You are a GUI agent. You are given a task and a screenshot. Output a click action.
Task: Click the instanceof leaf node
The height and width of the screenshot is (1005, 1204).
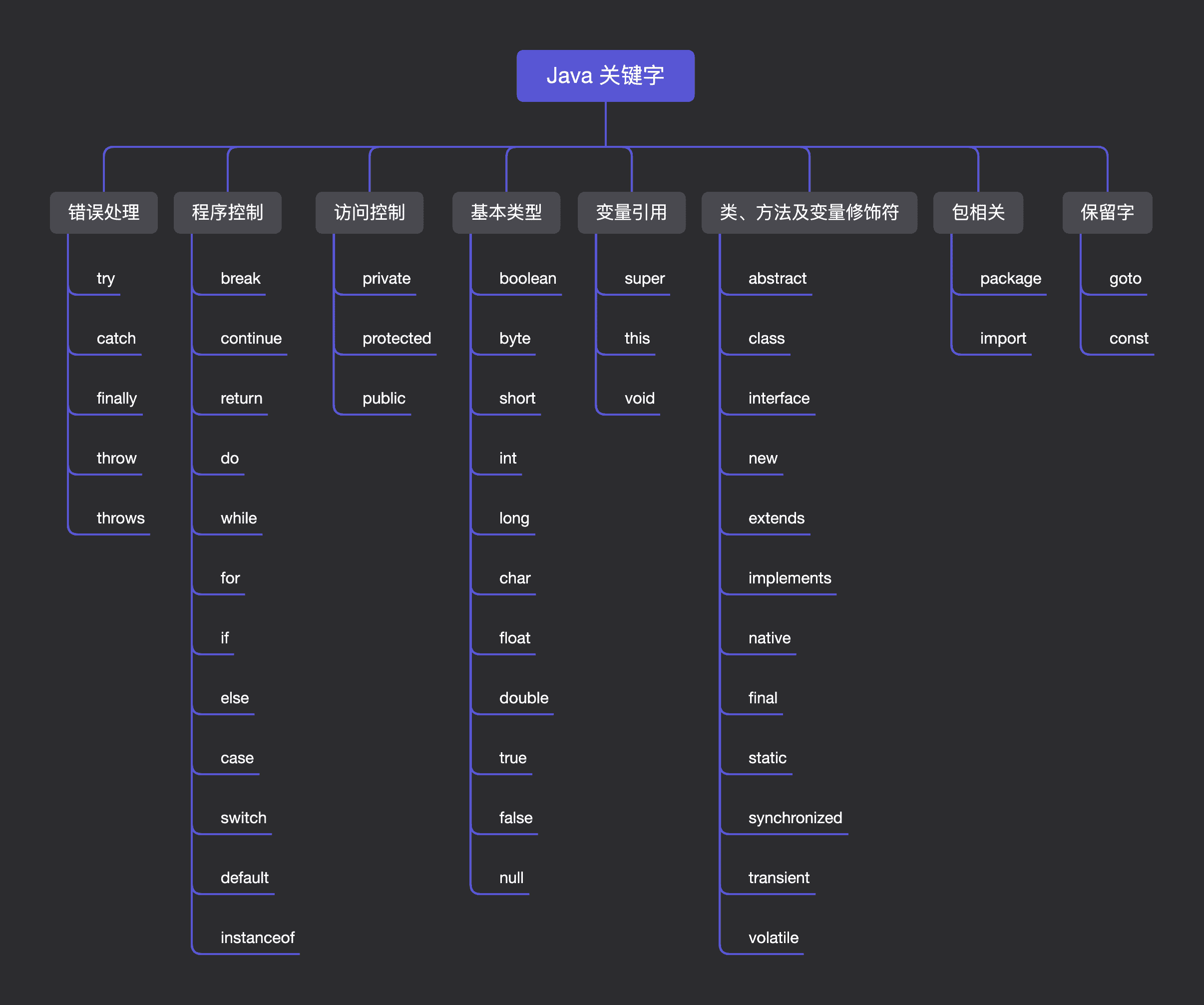(x=257, y=937)
